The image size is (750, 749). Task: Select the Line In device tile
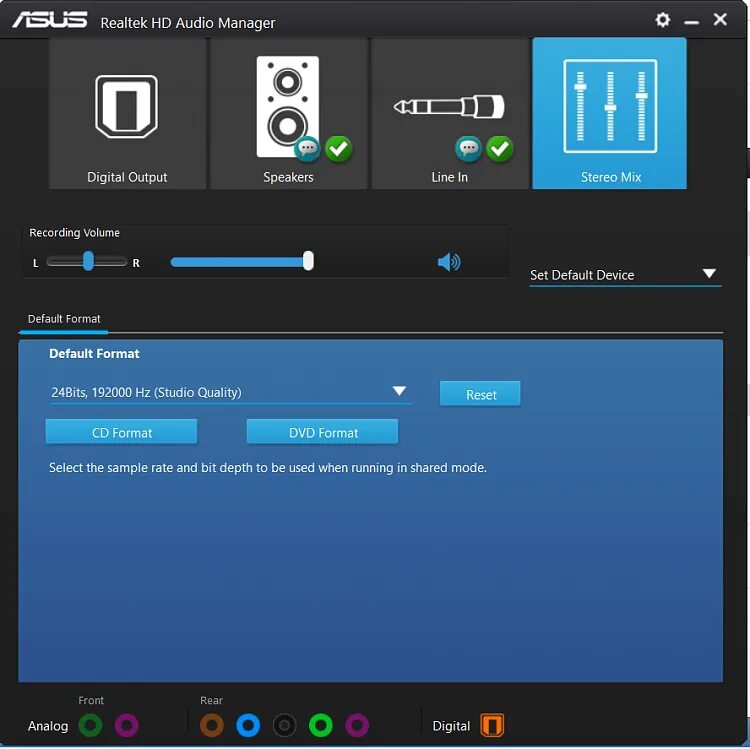click(450, 113)
